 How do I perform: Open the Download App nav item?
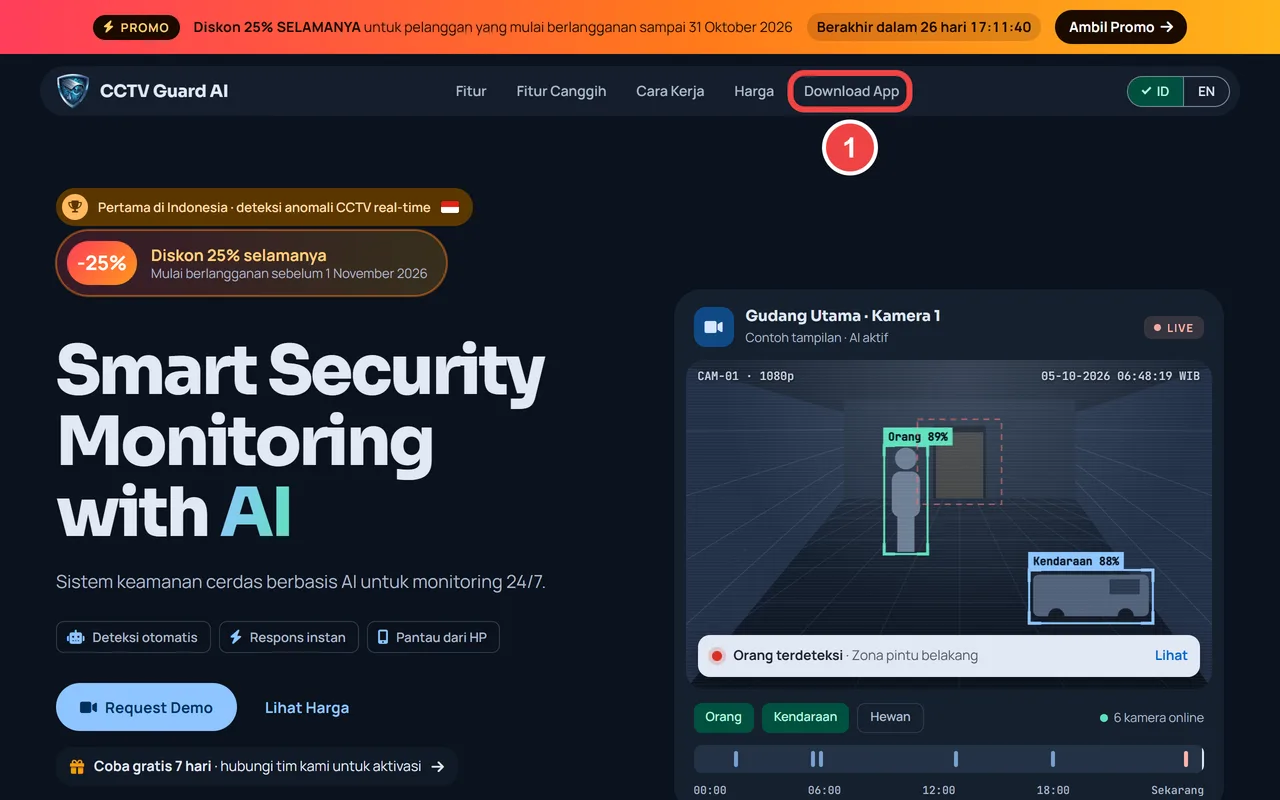851,91
